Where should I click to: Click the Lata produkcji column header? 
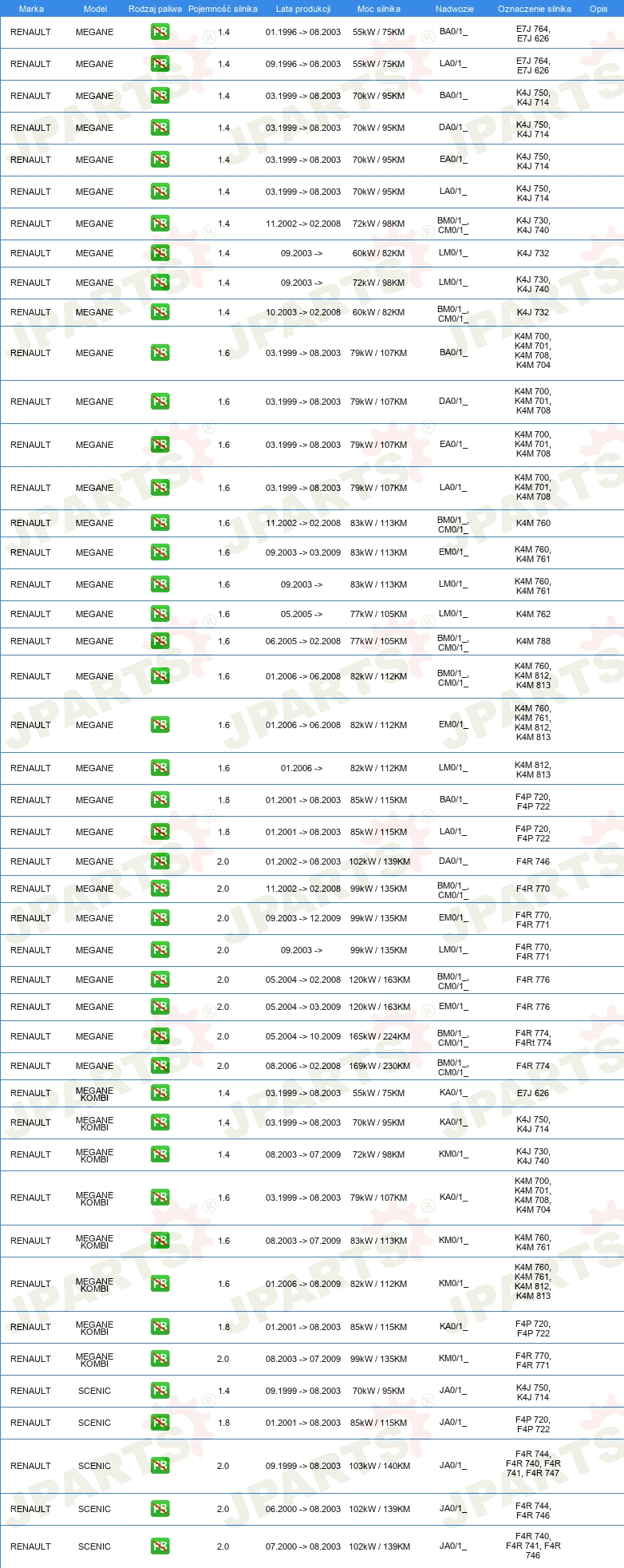pos(303,9)
